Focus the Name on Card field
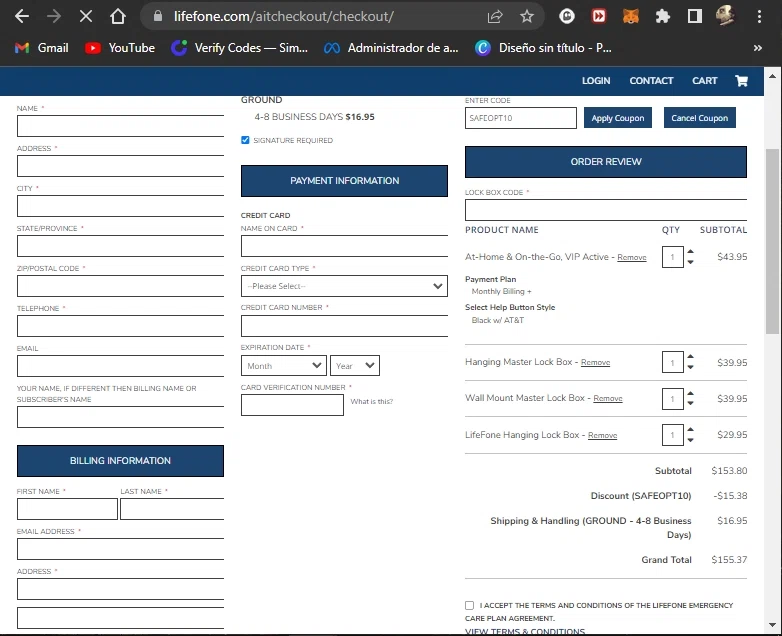The height and width of the screenshot is (636, 782). [x=344, y=246]
